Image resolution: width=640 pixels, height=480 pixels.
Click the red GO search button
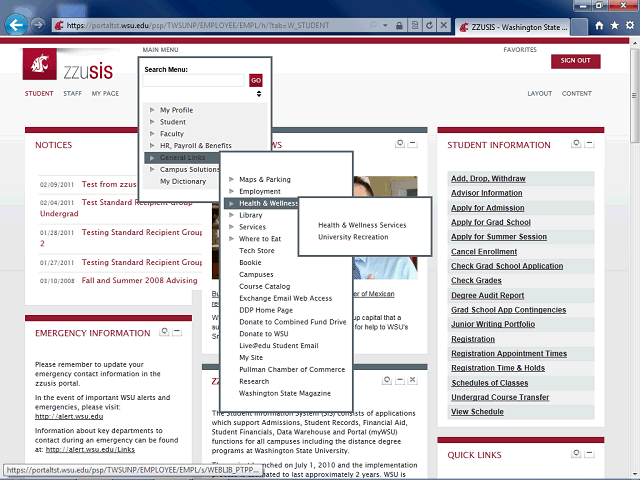(256, 80)
